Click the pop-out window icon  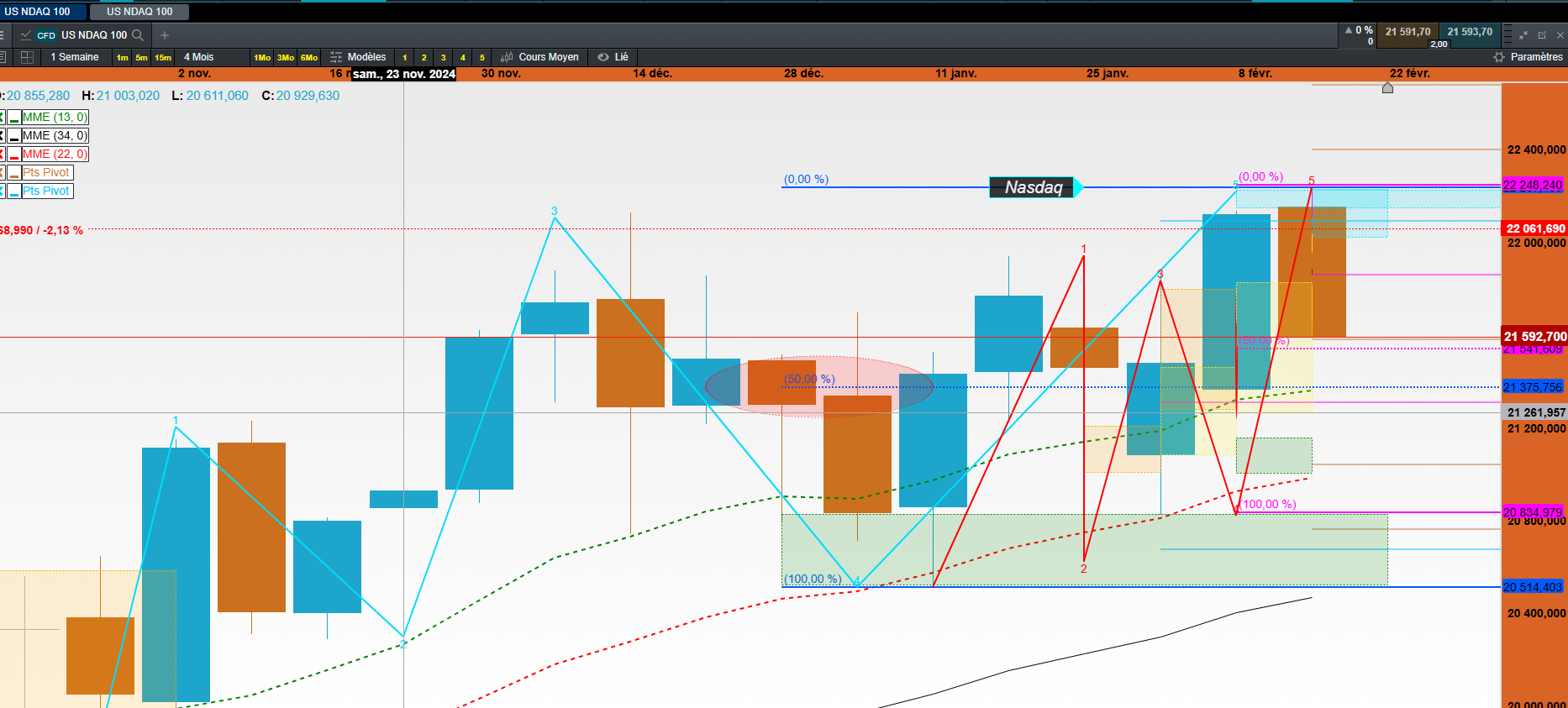(x=1542, y=35)
